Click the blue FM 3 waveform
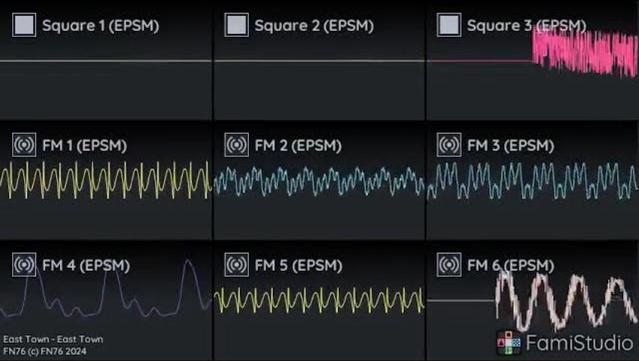This screenshot has height=361, width=639. [532, 181]
